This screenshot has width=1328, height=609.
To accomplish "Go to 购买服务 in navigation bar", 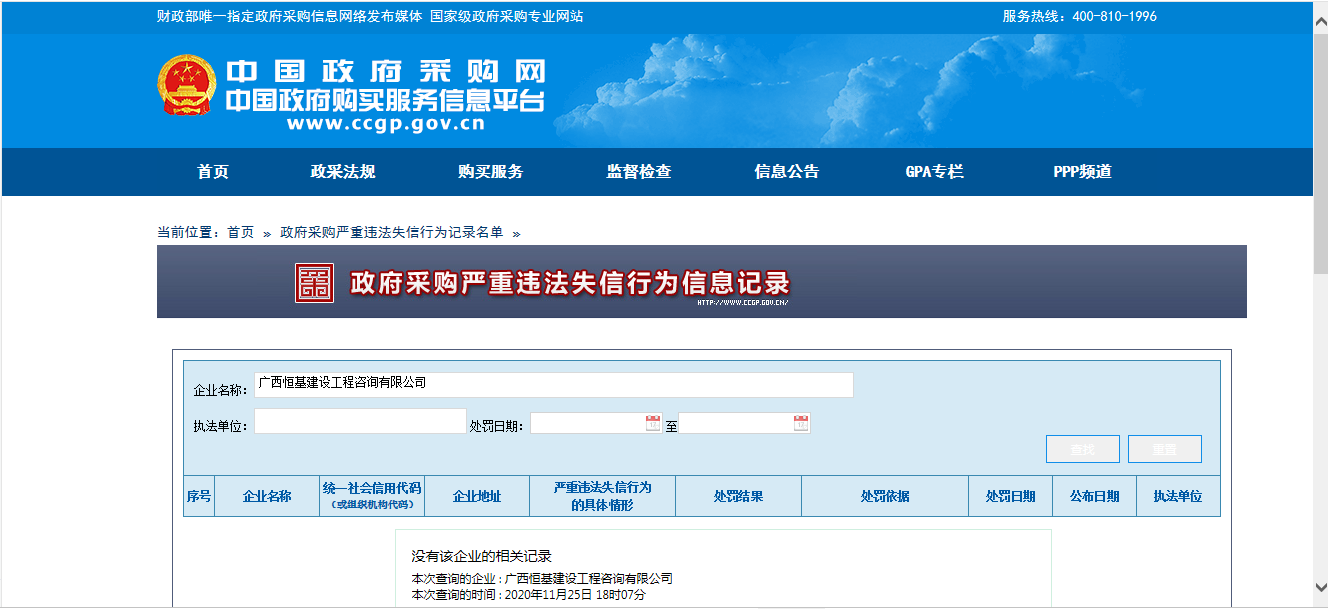I will [x=491, y=172].
